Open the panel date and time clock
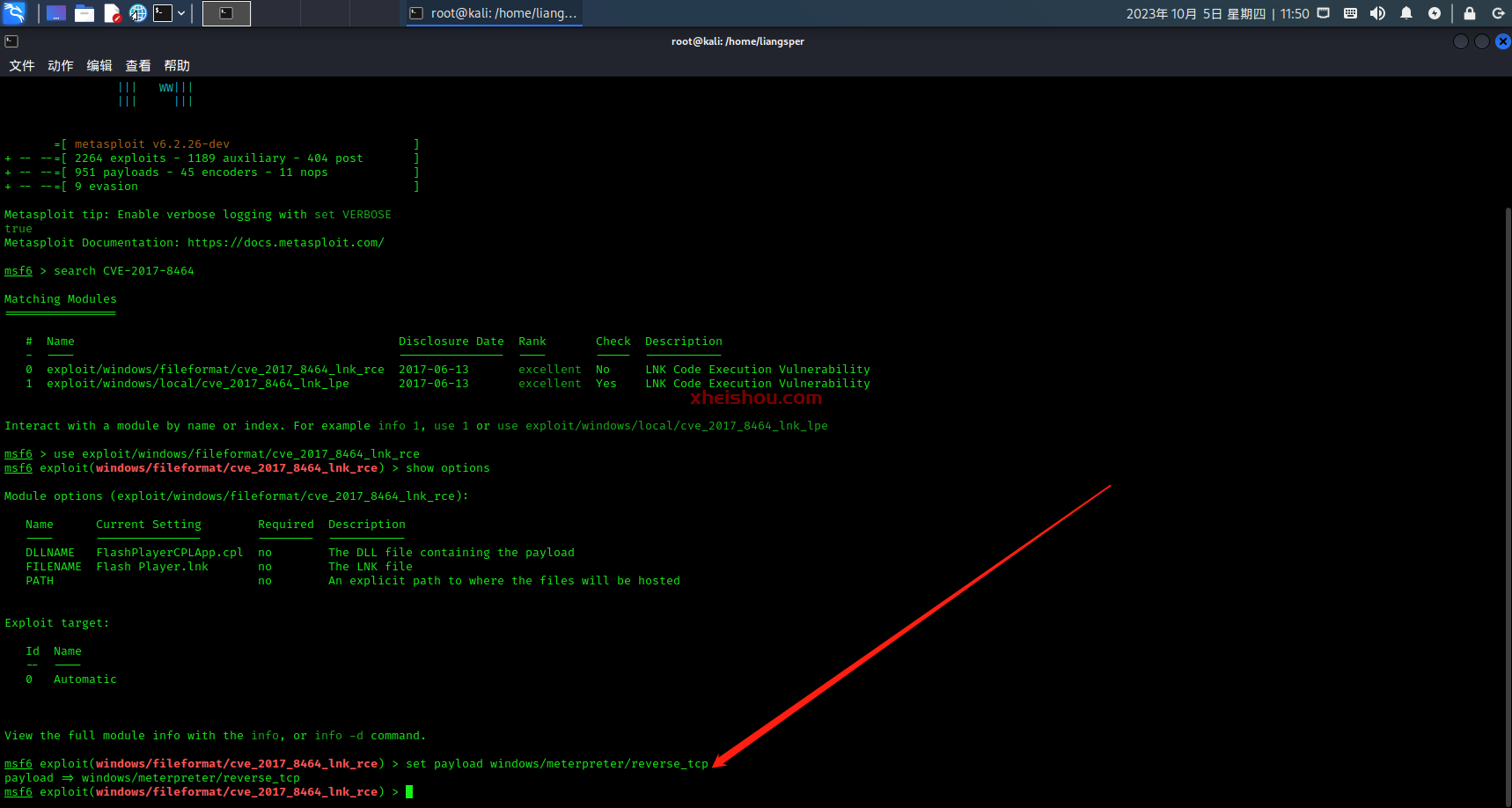1512x808 pixels. [1217, 13]
